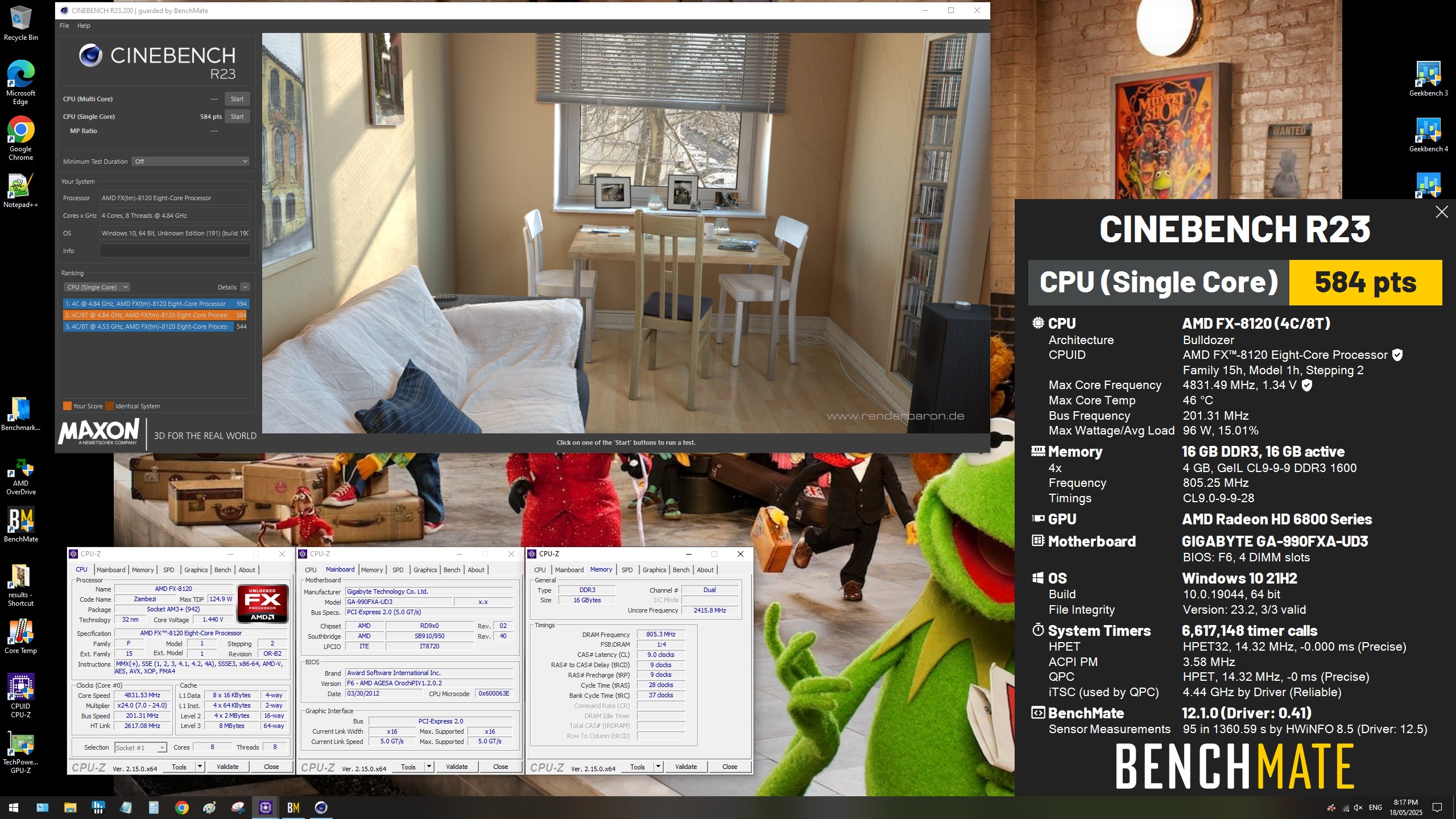Open the File menu in Cinebench

(x=64, y=26)
